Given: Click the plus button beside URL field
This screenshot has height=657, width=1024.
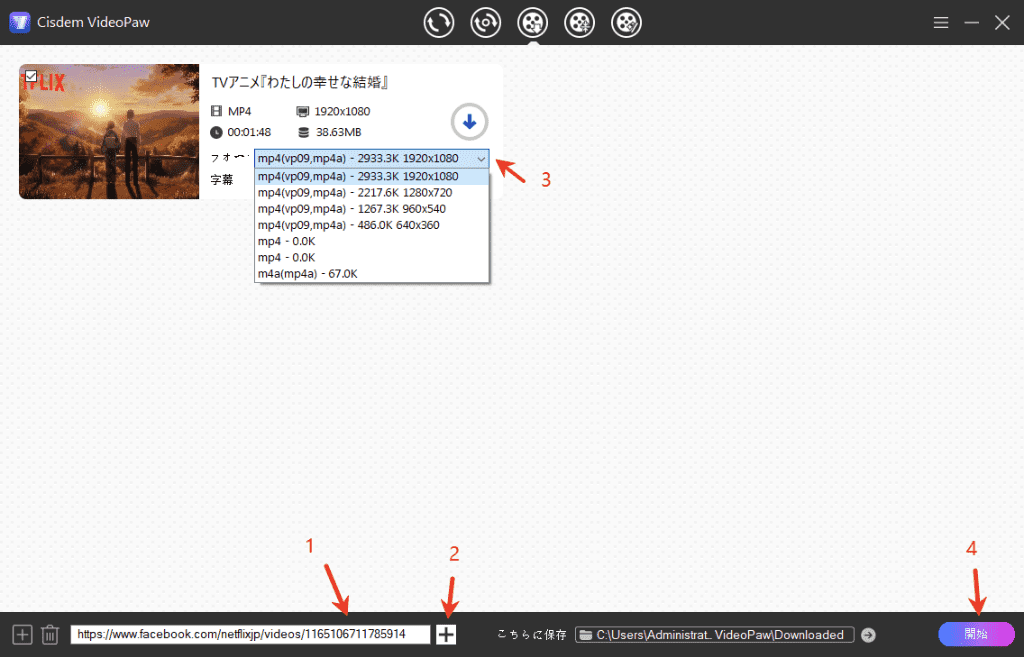Looking at the screenshot, I should [446, 634].
